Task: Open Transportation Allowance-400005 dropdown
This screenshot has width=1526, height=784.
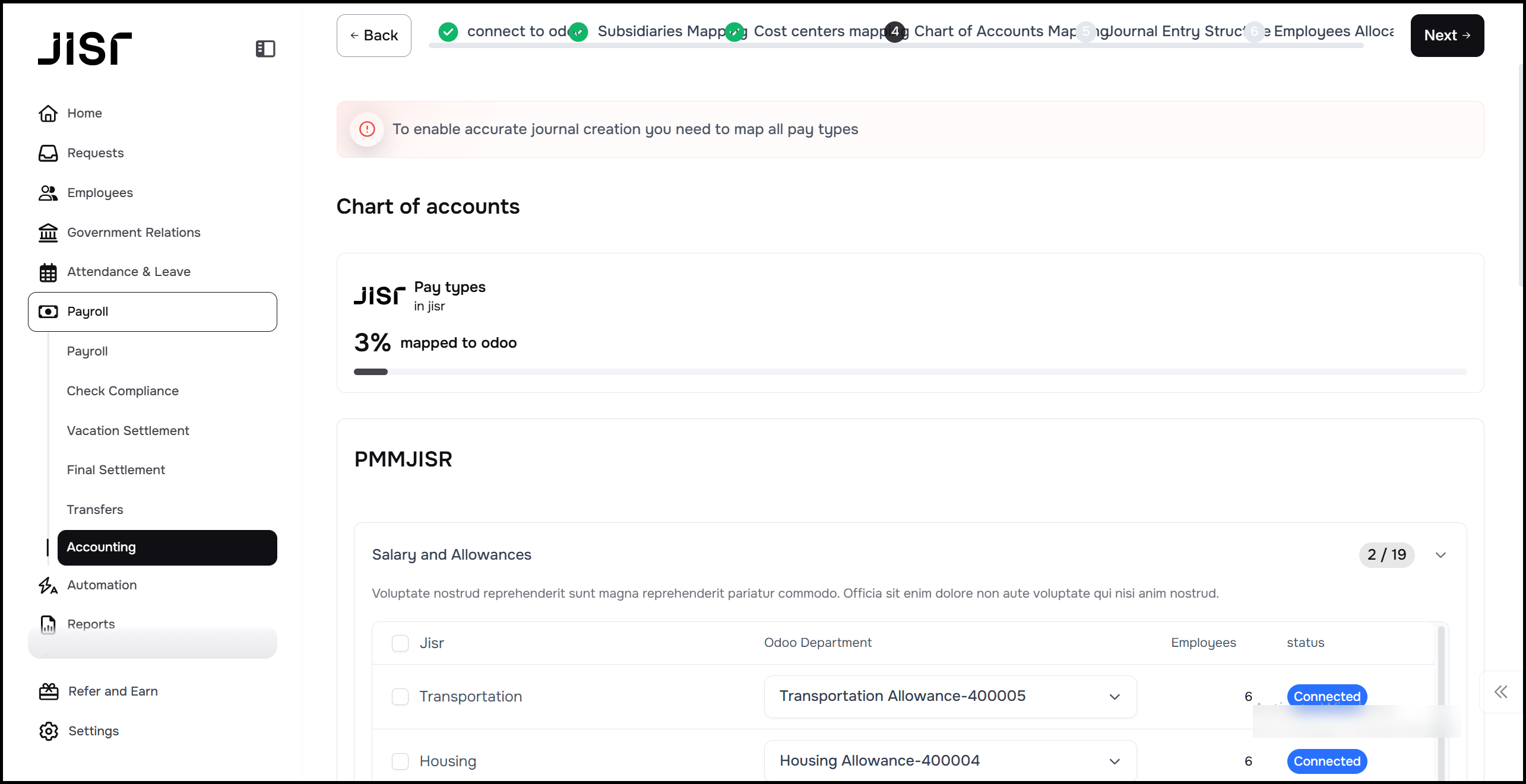Action: click(x=950, y=697)
